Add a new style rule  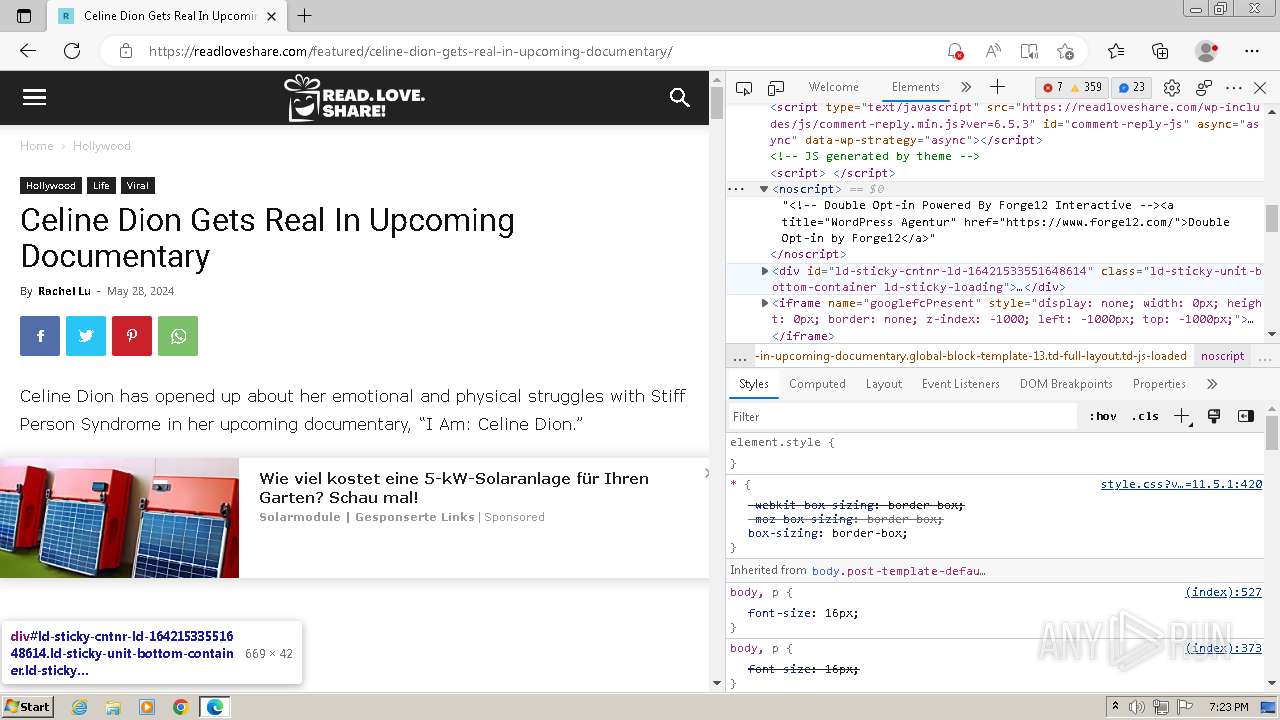click(1181, 416)
